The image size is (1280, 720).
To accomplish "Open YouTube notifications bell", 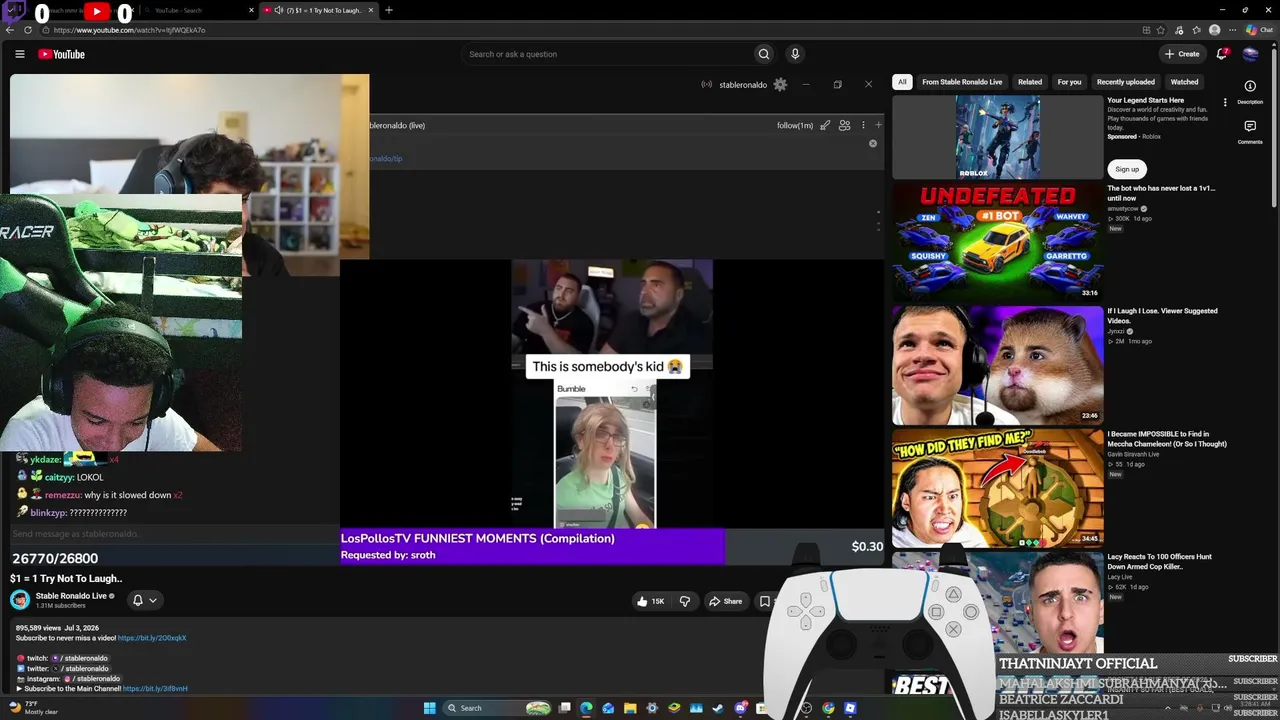I will click(1222, 54).
